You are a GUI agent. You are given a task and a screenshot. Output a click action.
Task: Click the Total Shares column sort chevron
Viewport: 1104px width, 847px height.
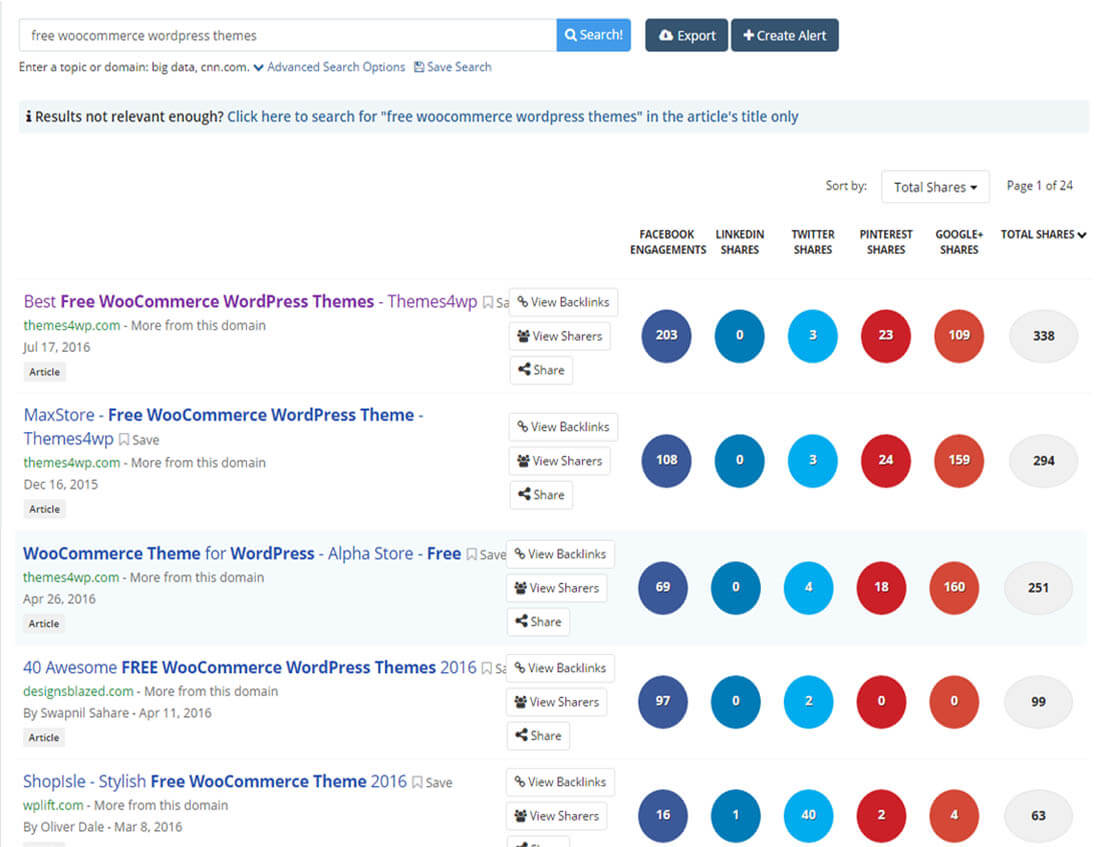(1079, 234)
